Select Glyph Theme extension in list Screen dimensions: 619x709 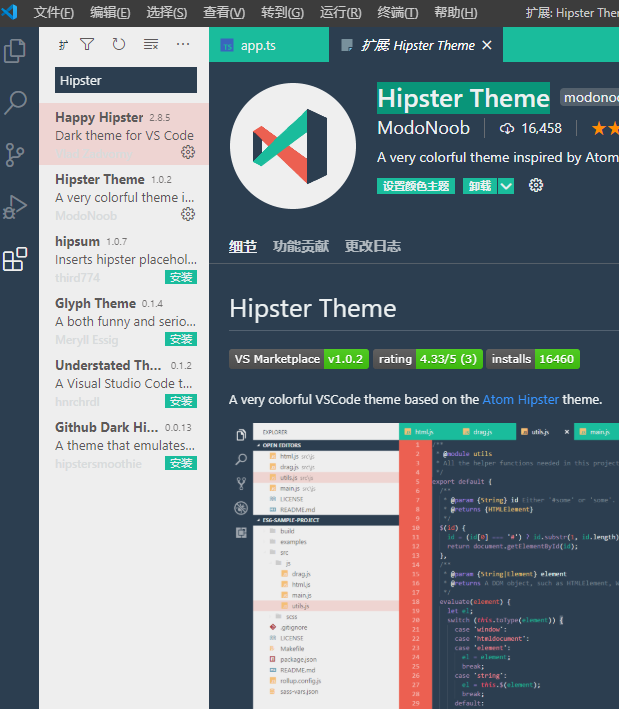(124, 320)
